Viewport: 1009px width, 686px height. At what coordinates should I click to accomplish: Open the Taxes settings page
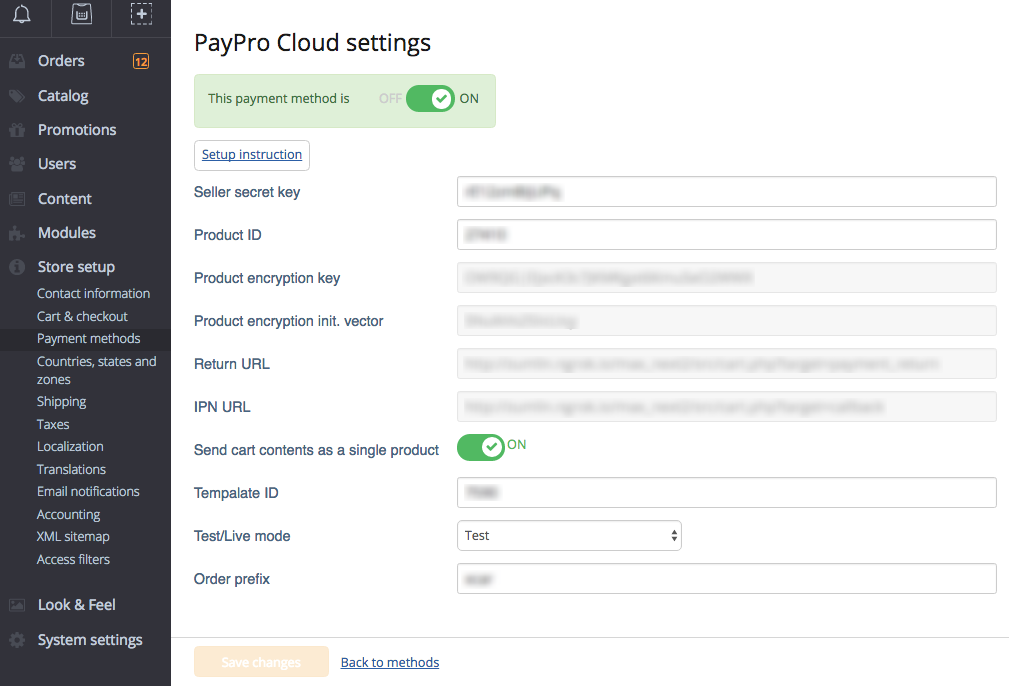(x=52, y=423)
